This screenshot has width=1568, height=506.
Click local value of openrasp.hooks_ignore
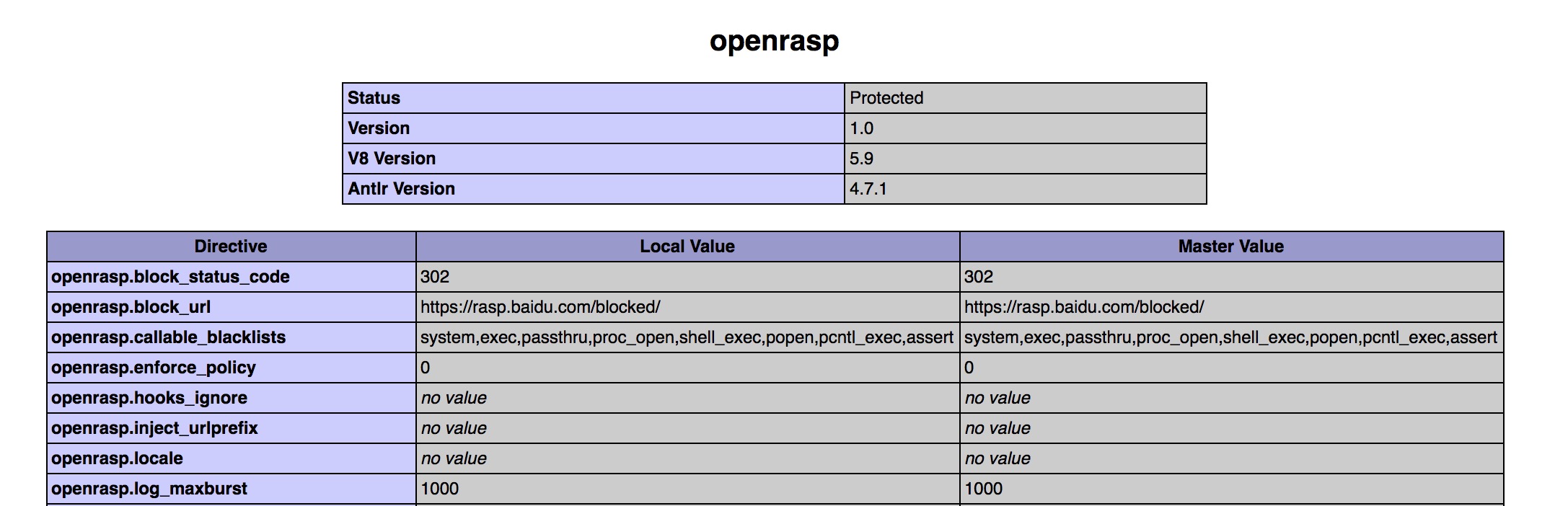point(454,398)
